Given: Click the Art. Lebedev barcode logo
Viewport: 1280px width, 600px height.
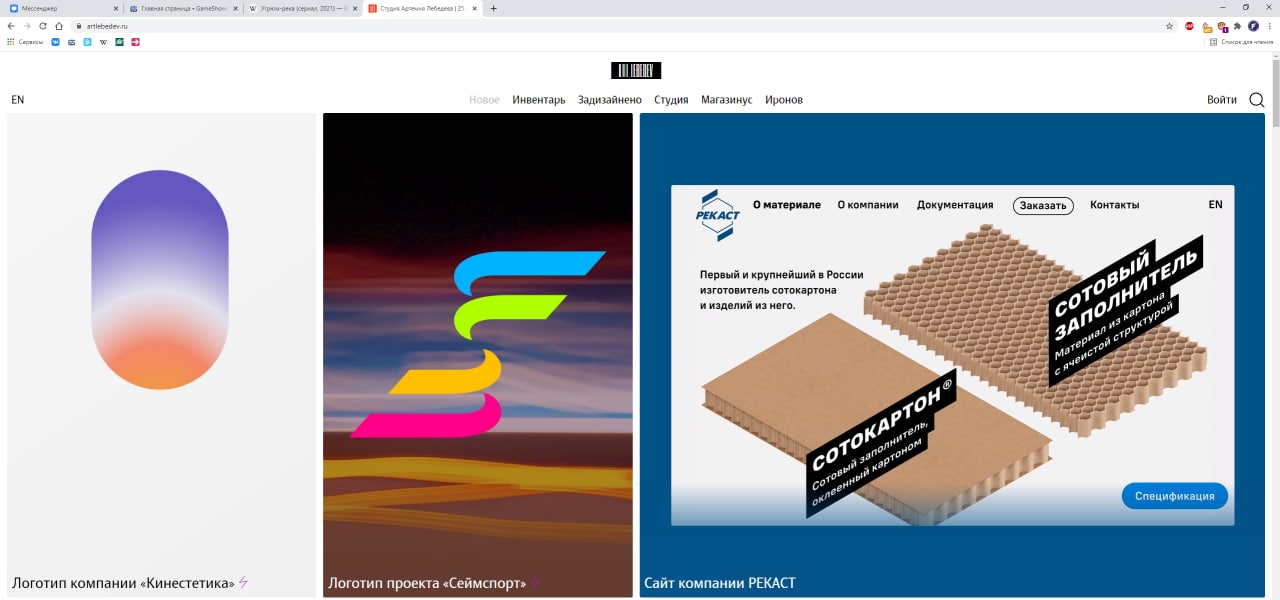Looking at the screenshot, I should [636, 70].
